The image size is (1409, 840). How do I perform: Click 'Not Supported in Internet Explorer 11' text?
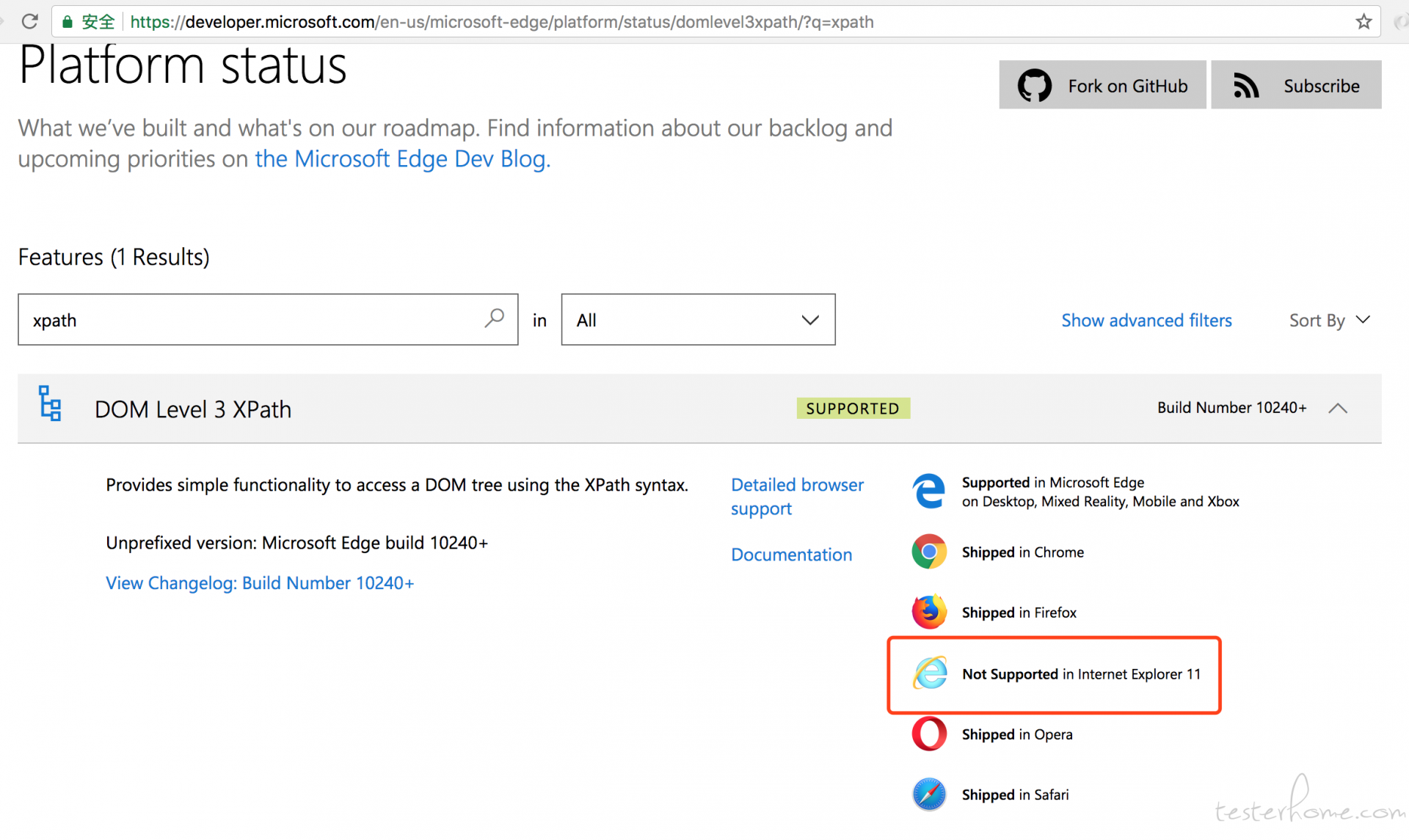coord(1081,673)
